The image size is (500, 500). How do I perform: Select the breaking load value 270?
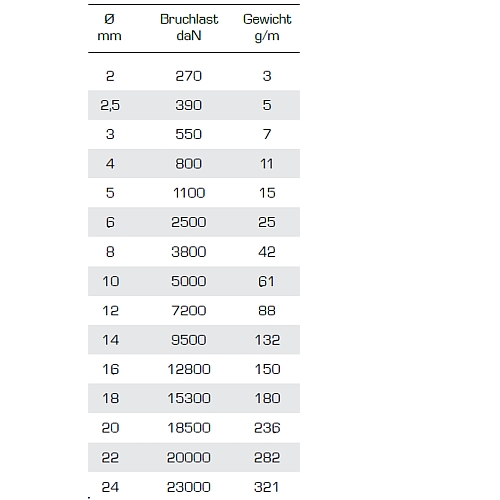(189, 76)
